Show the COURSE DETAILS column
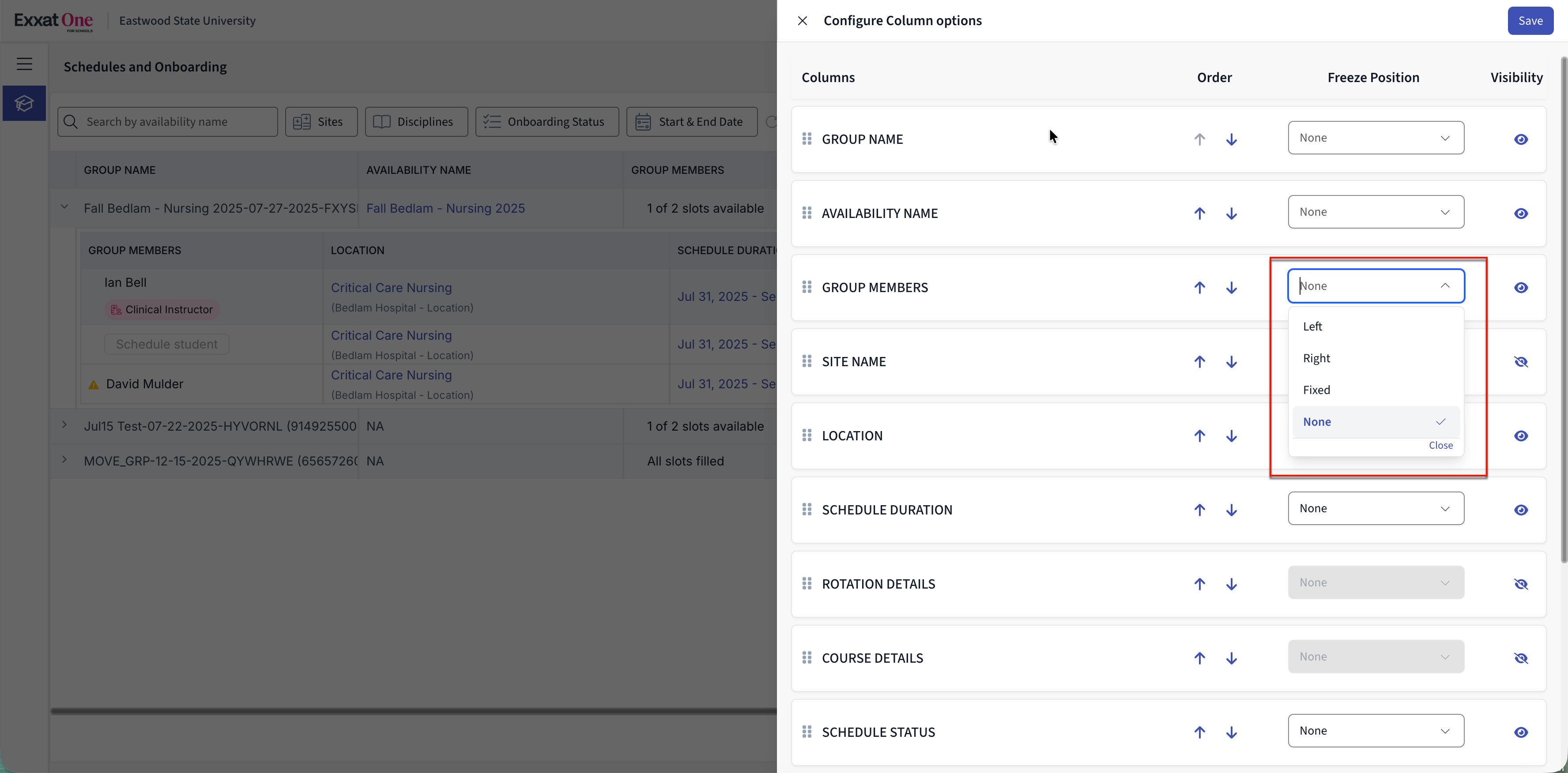The image size is (1568, 773). [1520, 658]
